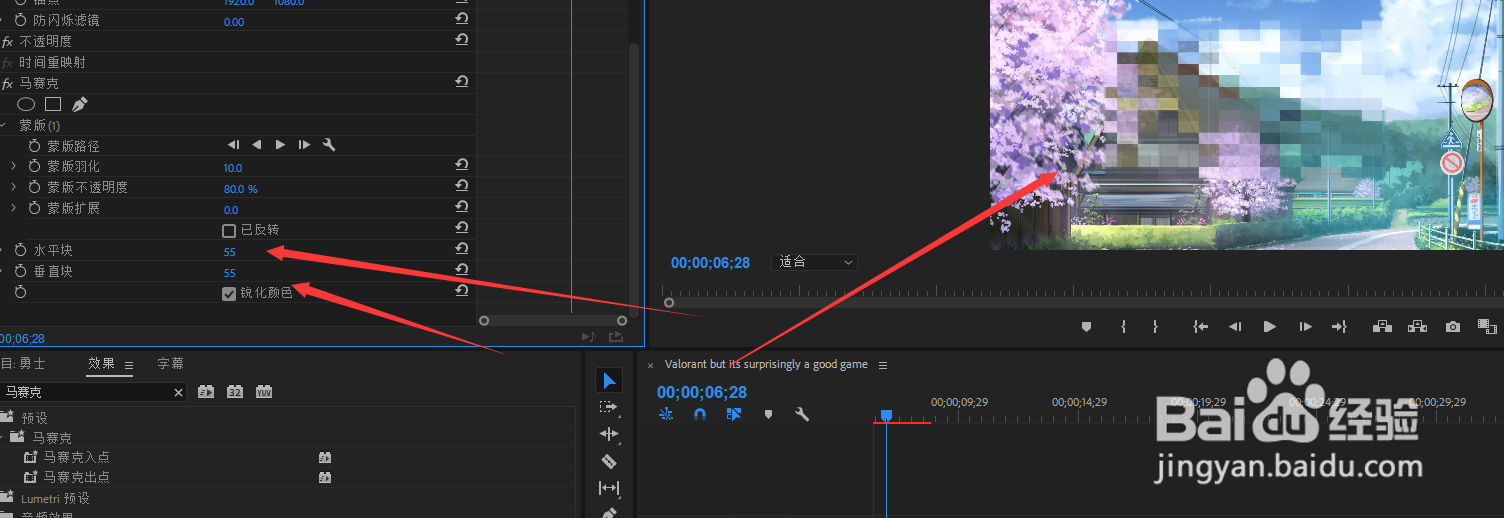Filter effects by accelerated effects
The image size is (1504, 518).
(206, 392)
